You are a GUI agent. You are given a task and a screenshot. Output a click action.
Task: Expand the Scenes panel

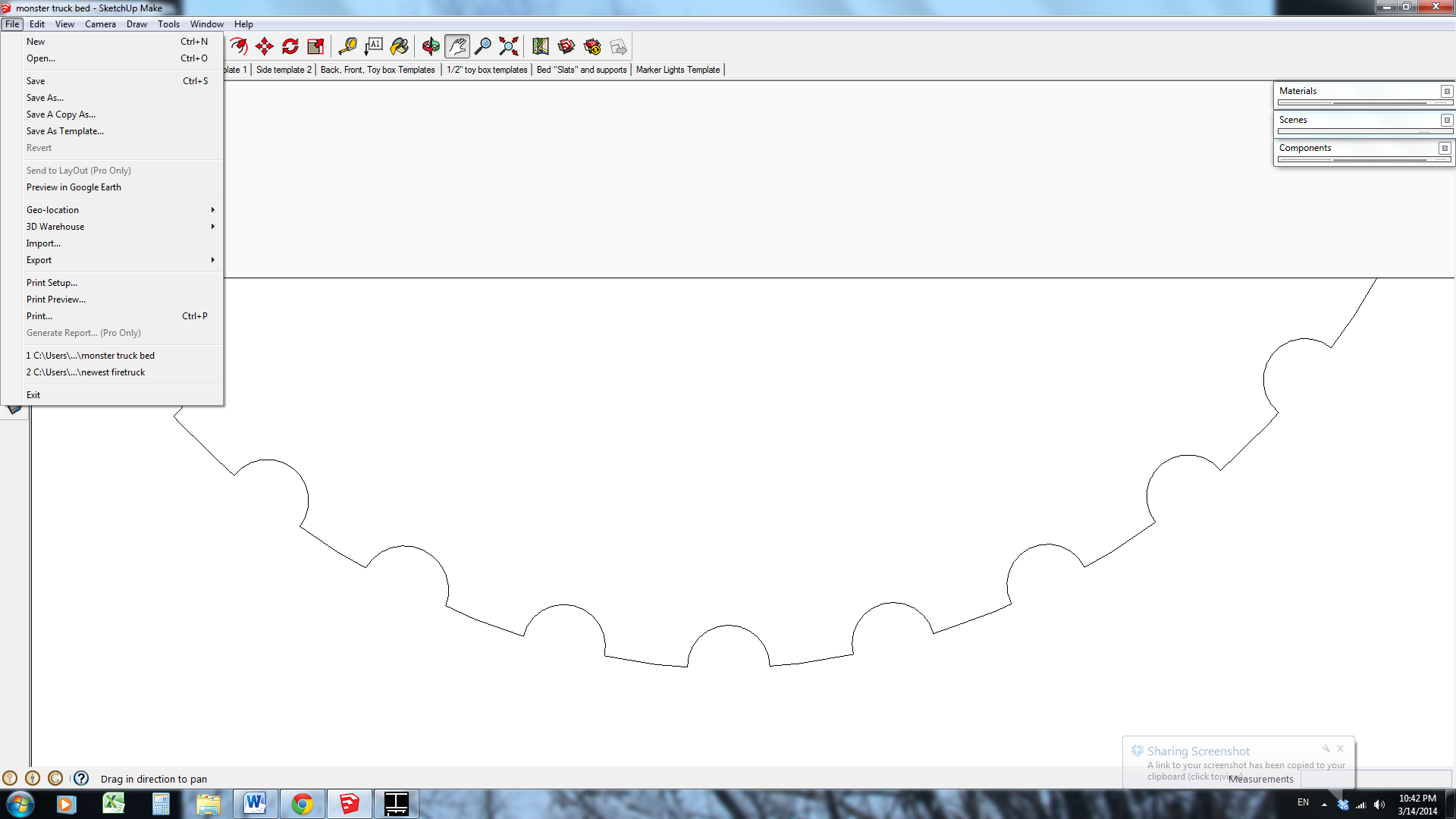1293,120
